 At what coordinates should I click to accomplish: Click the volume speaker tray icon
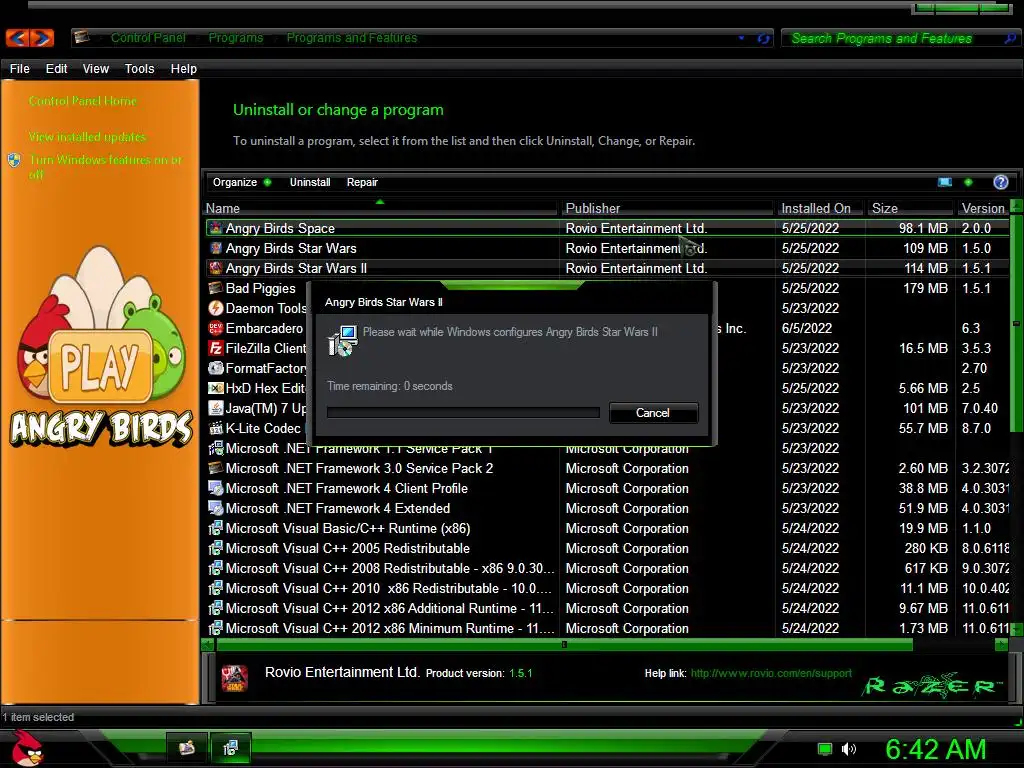point(848,749)
